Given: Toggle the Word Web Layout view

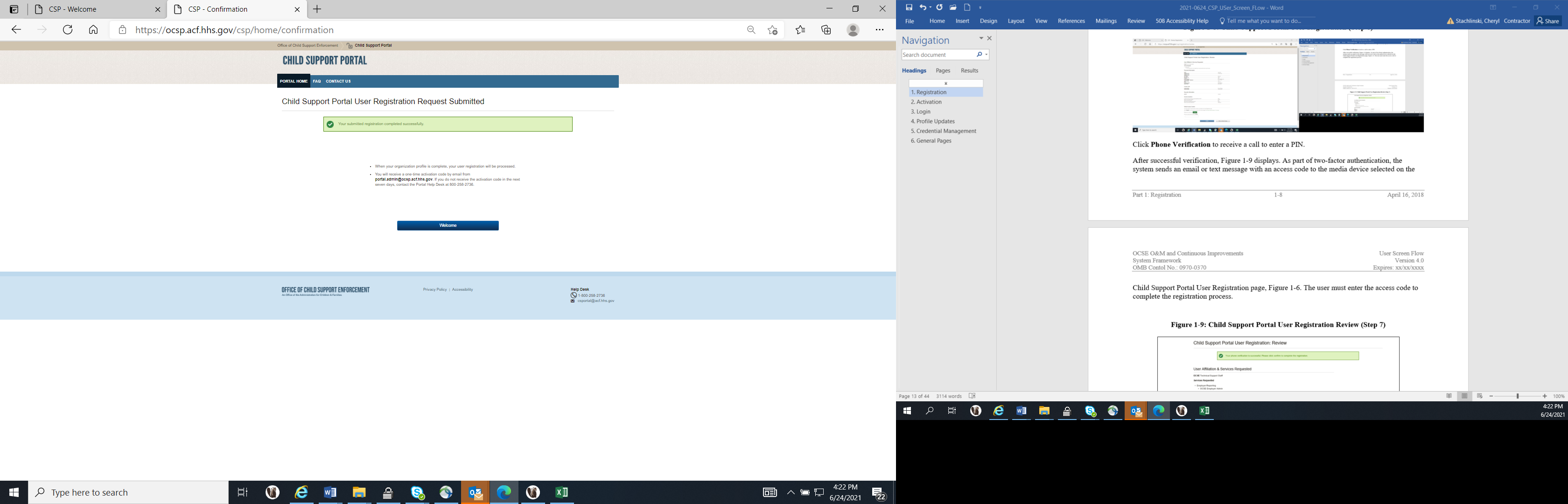Looking at the screenshot, I should point(1480,396).
